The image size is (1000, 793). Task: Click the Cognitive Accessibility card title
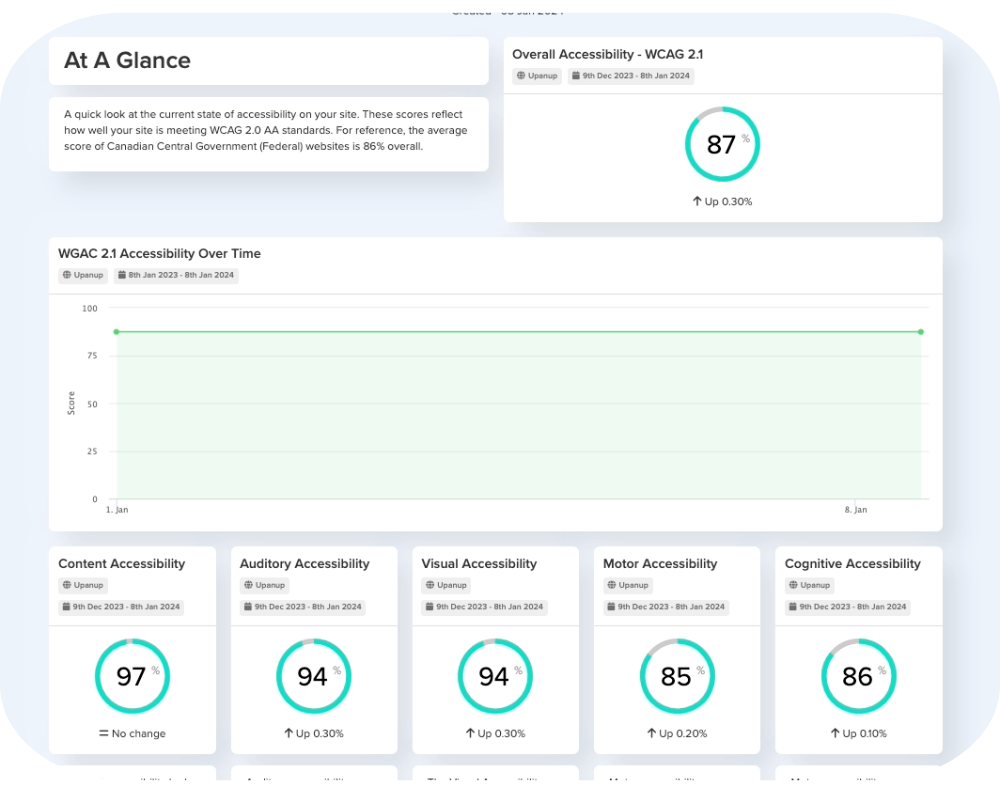click(x=853, y=563)
